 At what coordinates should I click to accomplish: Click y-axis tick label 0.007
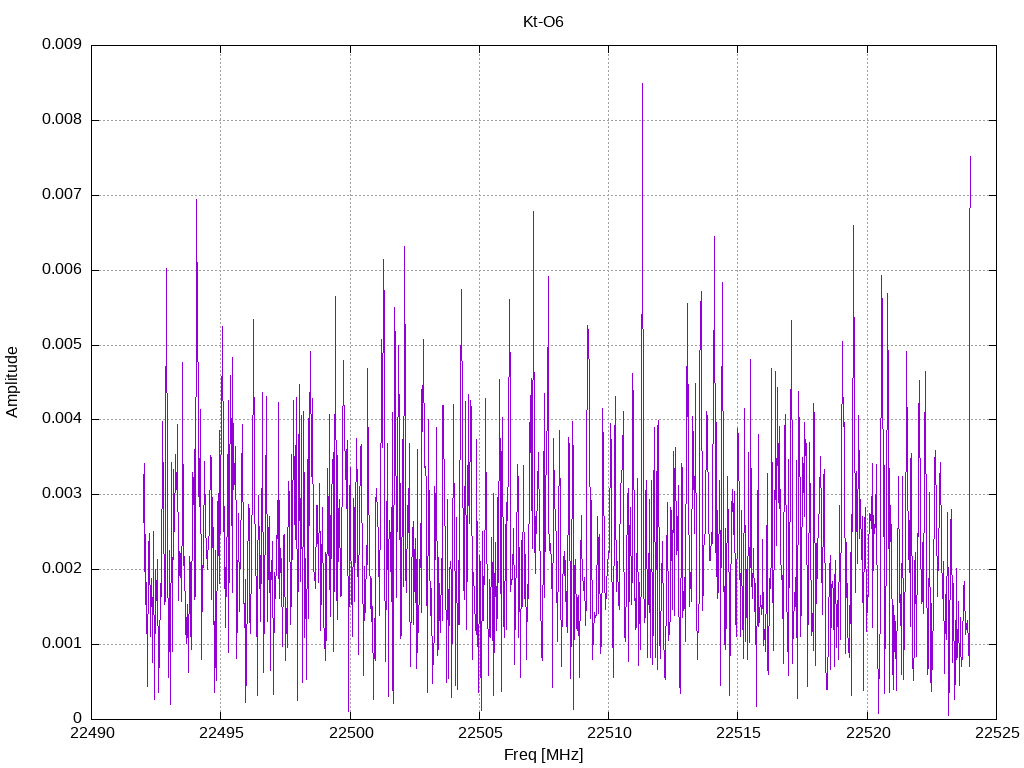62,194
